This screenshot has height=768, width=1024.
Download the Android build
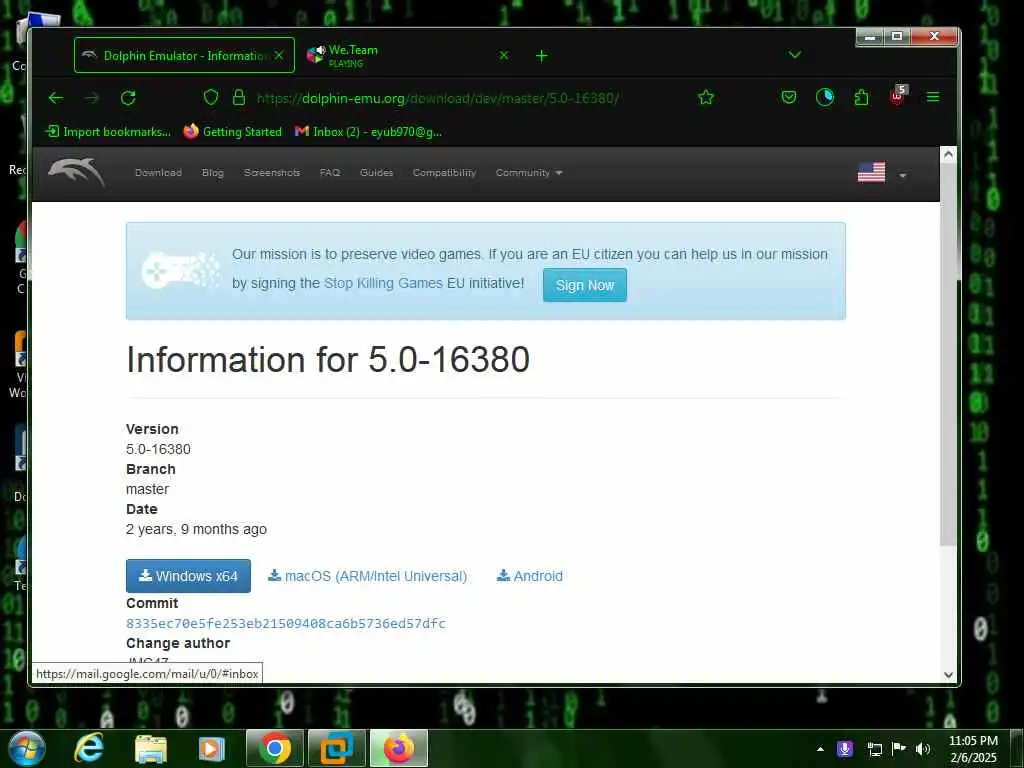[x=530, y=576]
